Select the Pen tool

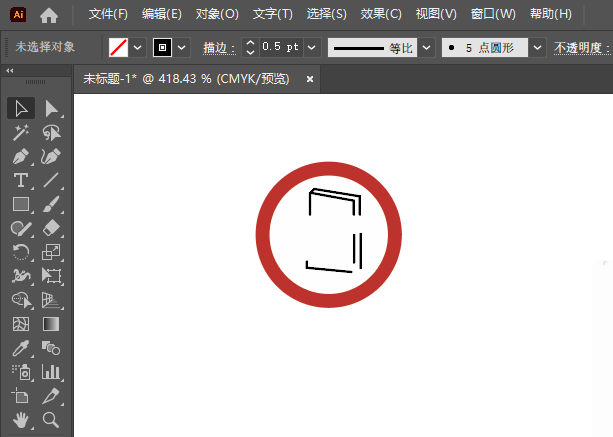pyautogui.click(x=21, y=156)
